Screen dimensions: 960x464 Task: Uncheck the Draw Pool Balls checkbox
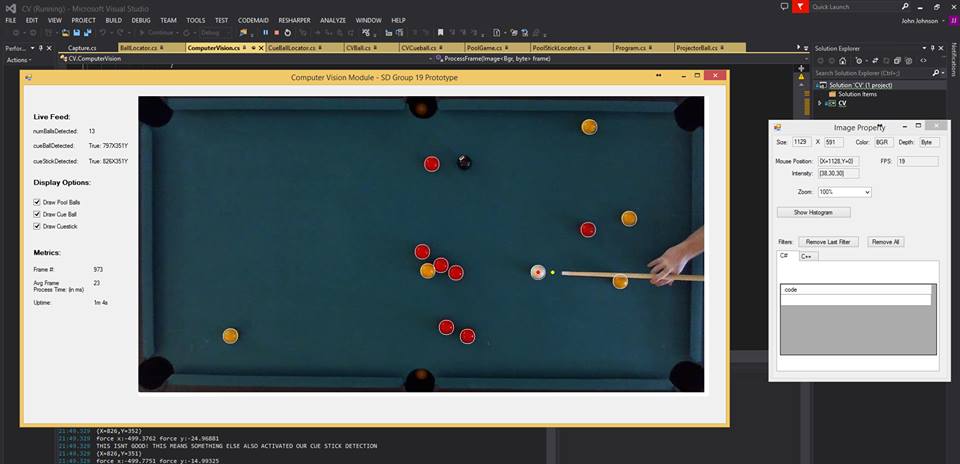click(x=37, y=202)
